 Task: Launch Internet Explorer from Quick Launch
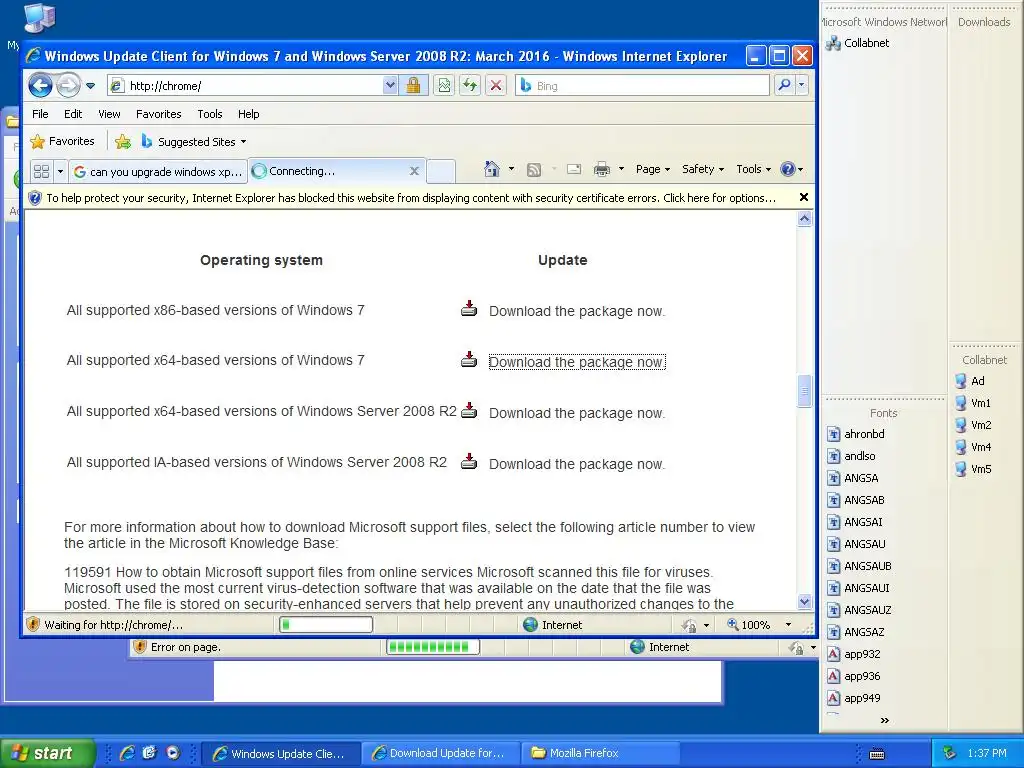127,753
